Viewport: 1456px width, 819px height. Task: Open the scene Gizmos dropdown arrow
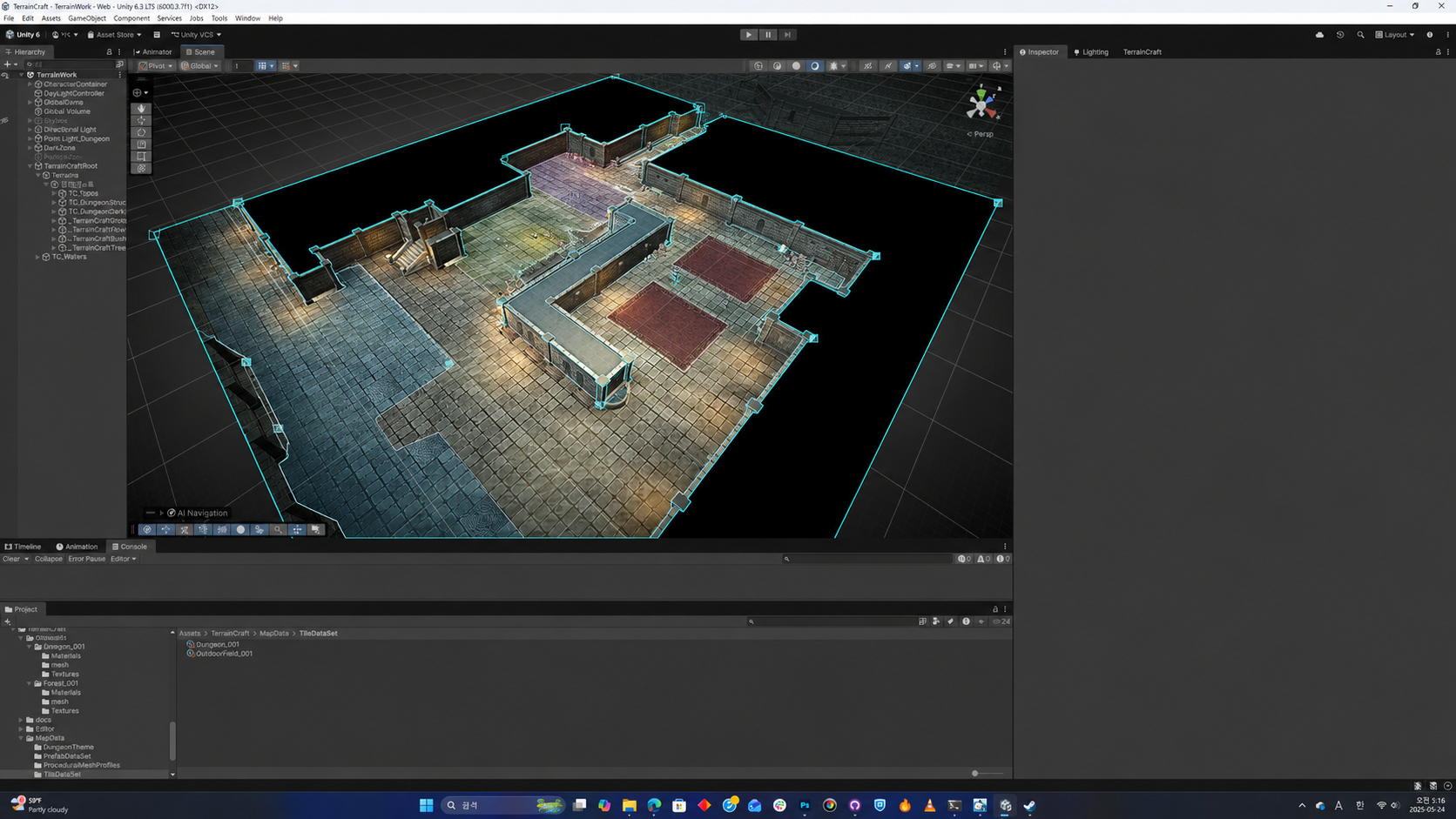[1007, 66]
